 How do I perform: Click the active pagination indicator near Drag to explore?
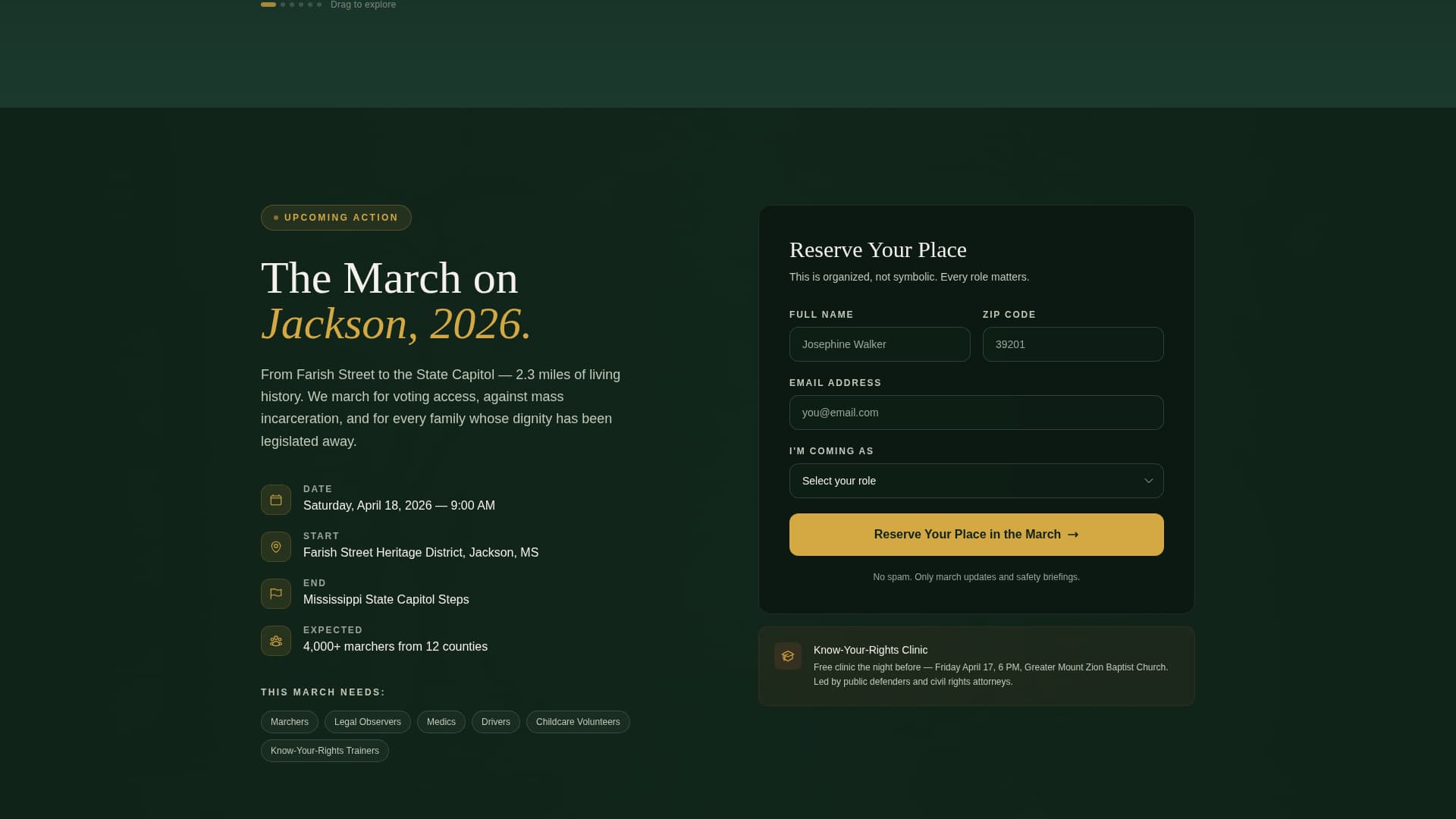pyautogui.click(x=268, y=5)
